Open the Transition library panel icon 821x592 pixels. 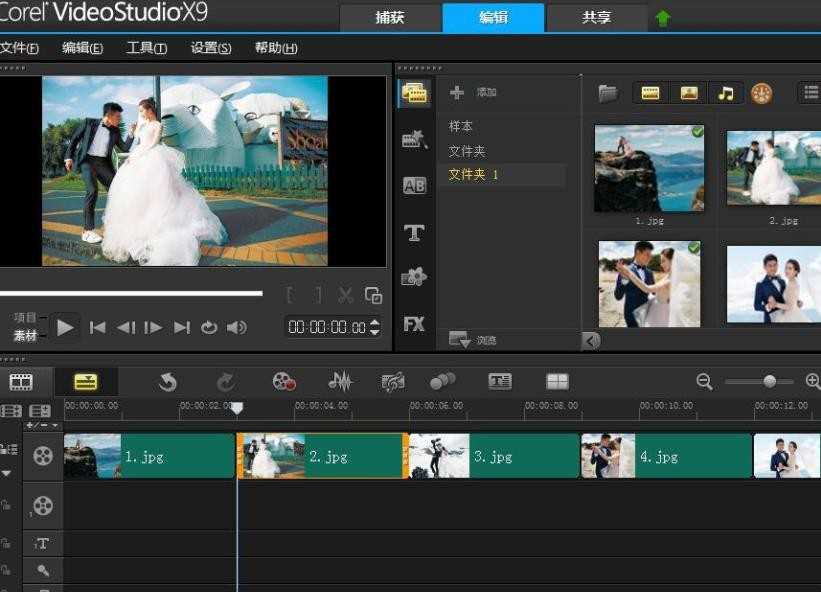[415, 185]
